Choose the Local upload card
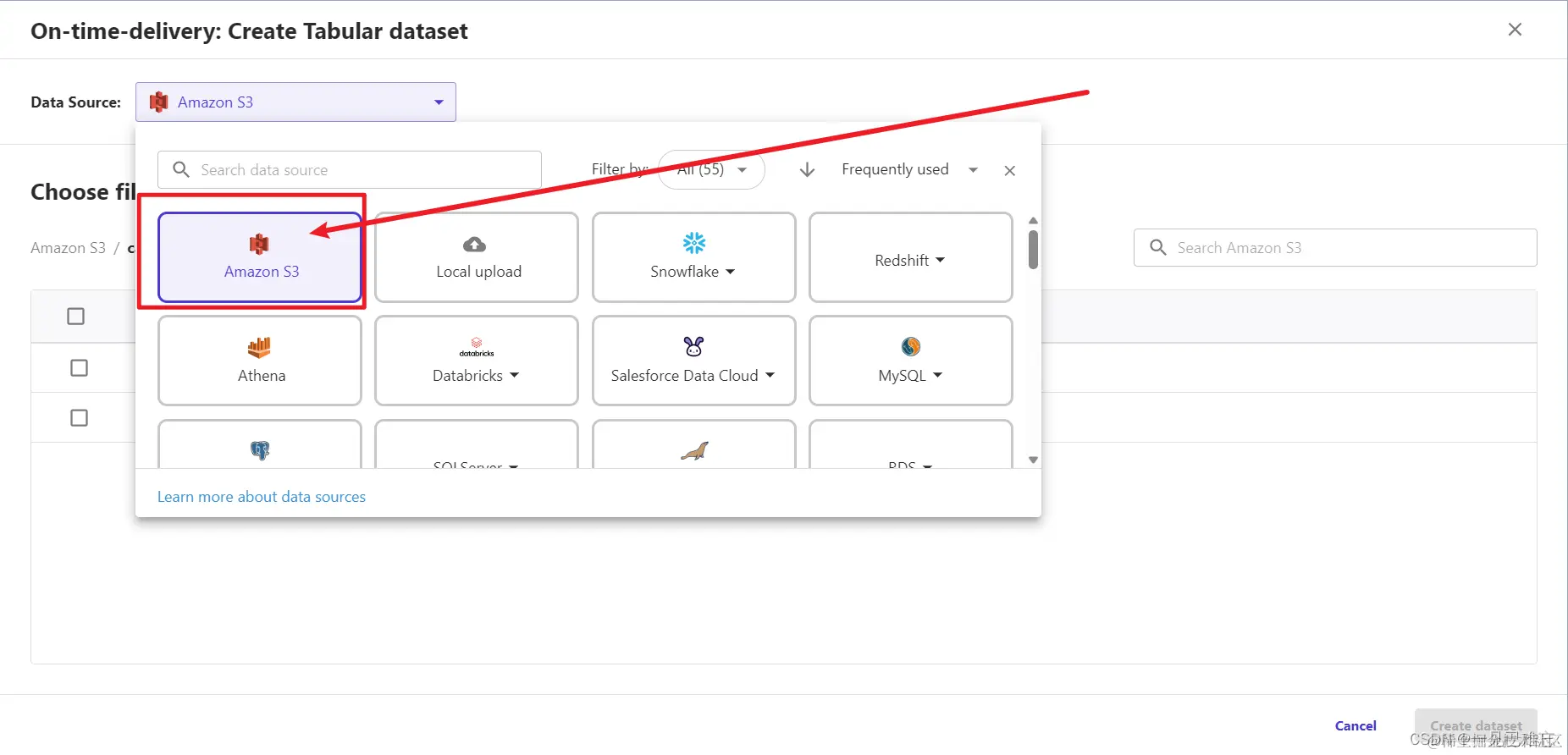 [477, 257]
